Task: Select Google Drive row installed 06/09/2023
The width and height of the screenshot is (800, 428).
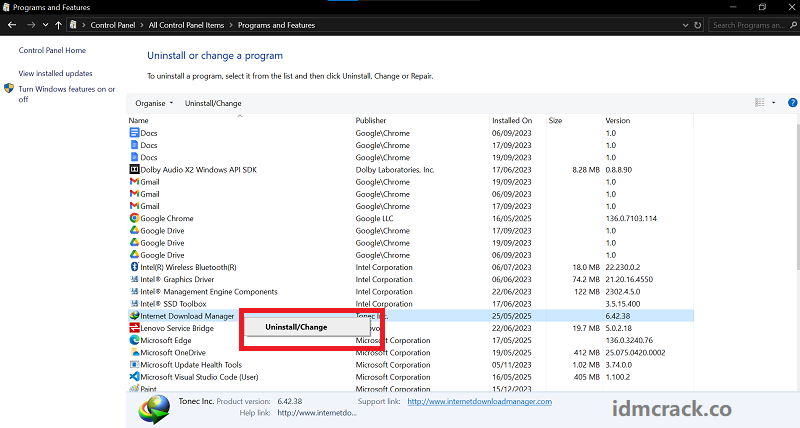Action: tap(411, 255)
